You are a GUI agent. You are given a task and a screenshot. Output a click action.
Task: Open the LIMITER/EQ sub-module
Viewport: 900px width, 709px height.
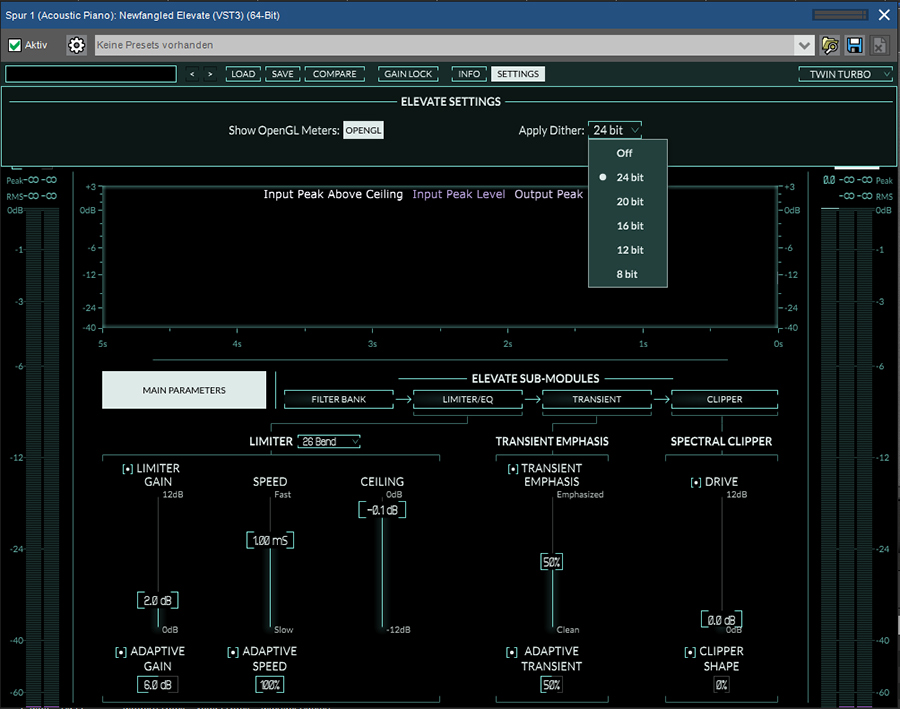point(468,400)
